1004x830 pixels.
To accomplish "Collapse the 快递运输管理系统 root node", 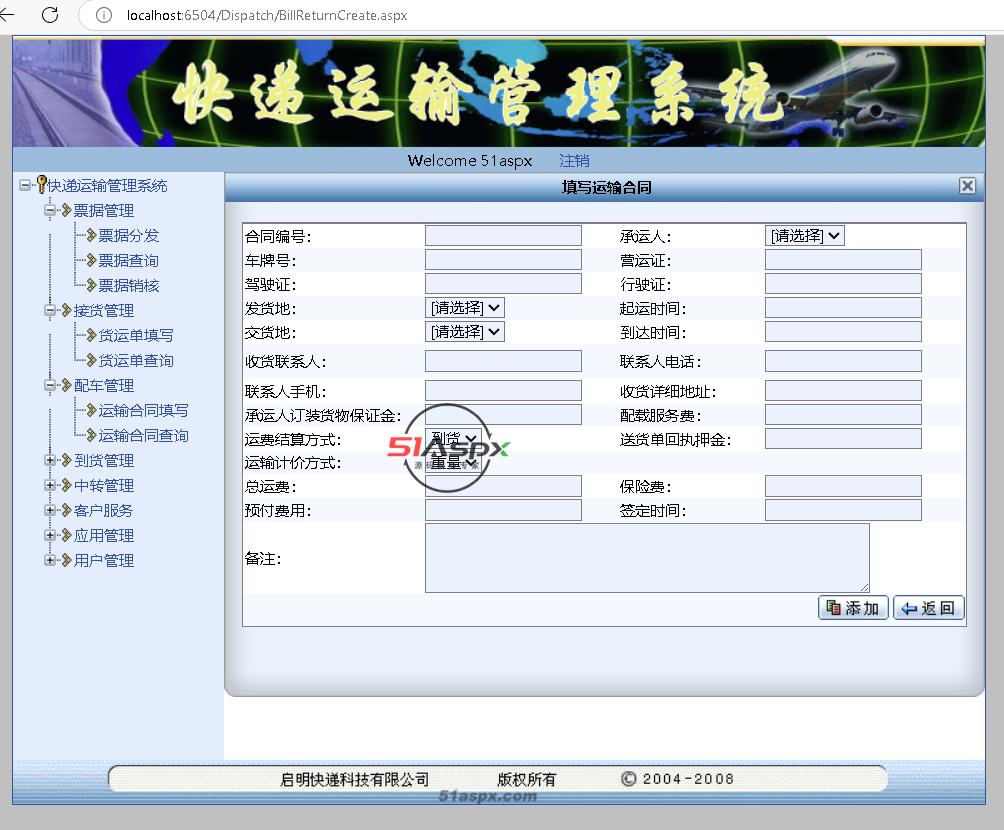I will click(x=24, y=185).
